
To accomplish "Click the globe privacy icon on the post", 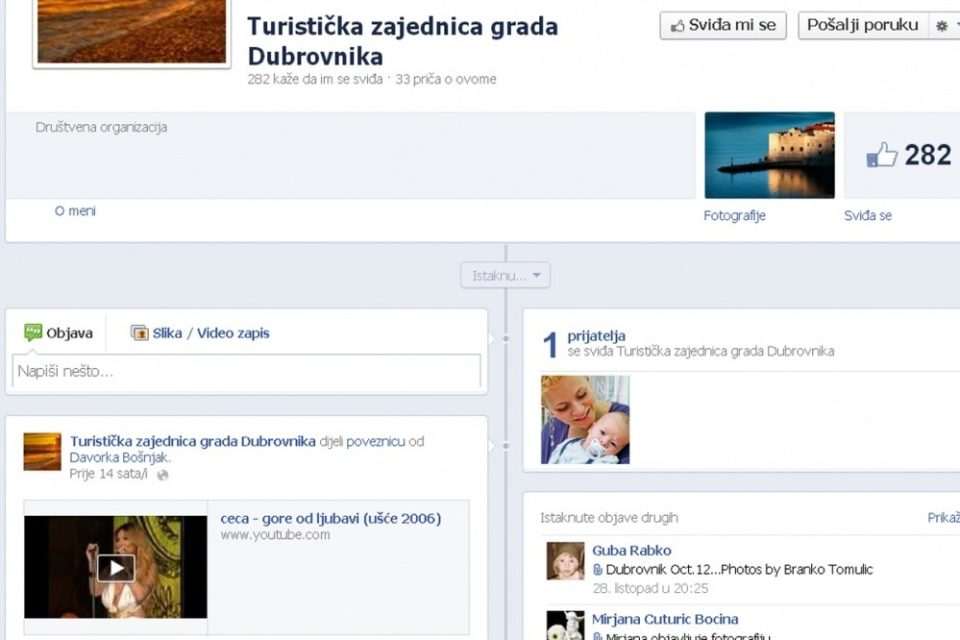I will [162, 475].
